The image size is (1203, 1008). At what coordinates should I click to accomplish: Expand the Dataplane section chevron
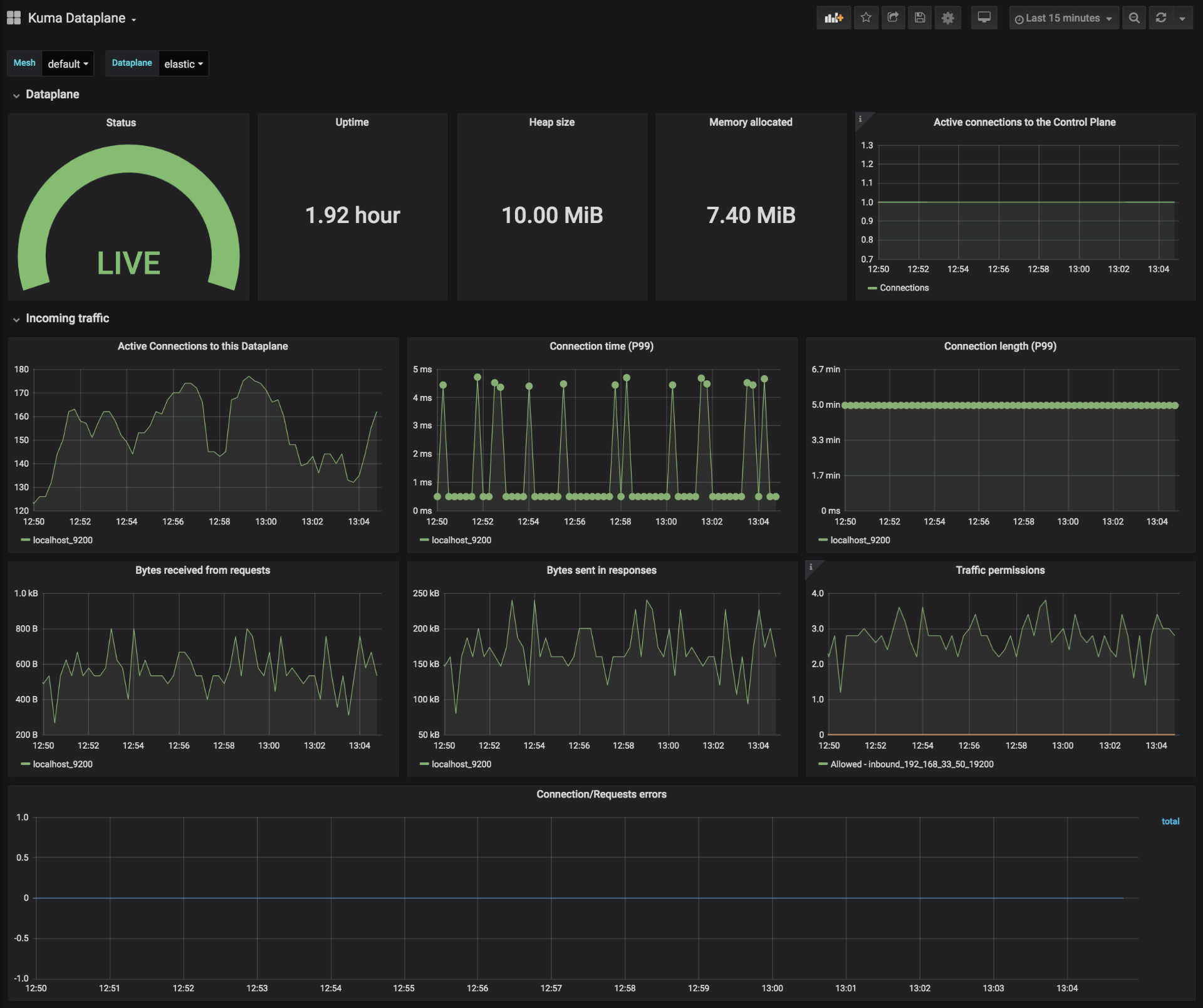pyautogui.click(x=14, y=95)
